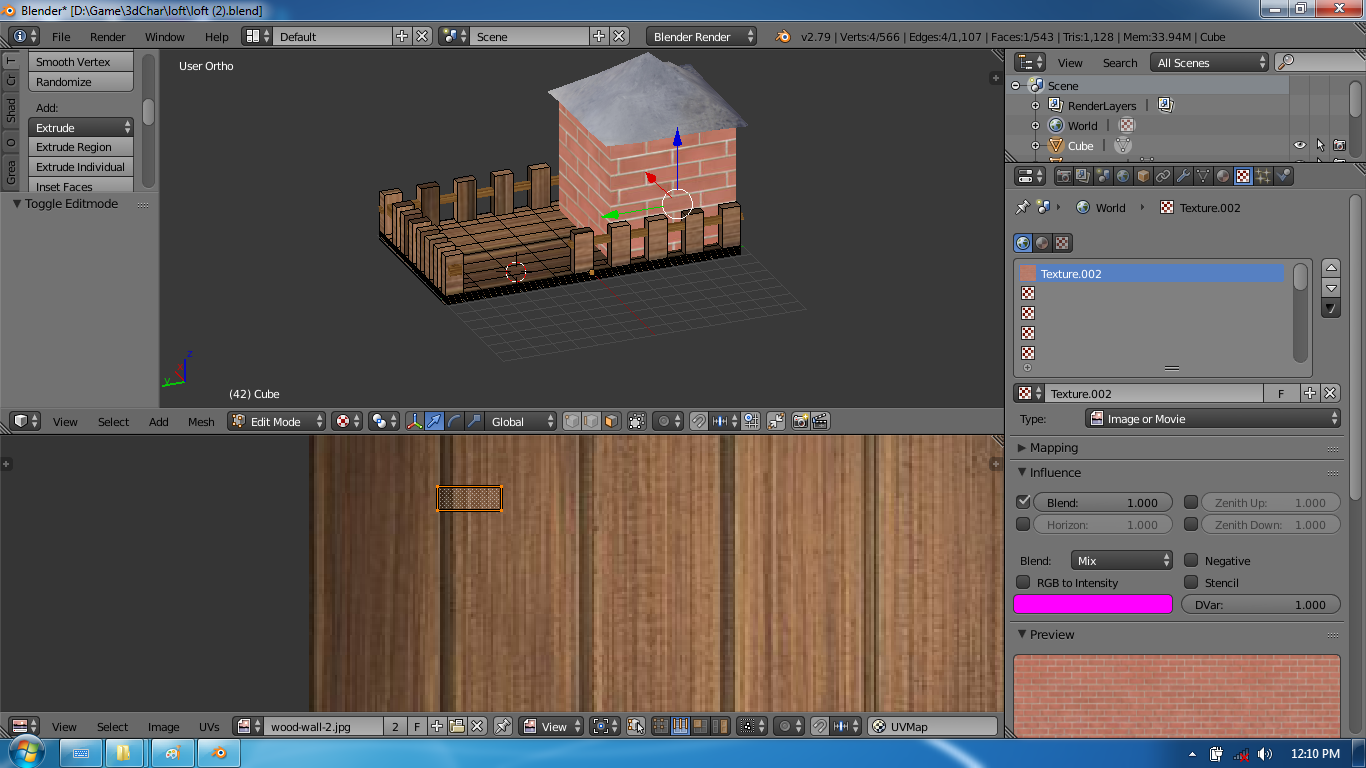The image size is (1366, 768).
Task: Open the Mesh menu in the 3D viewport
Action: pos(200,421)
